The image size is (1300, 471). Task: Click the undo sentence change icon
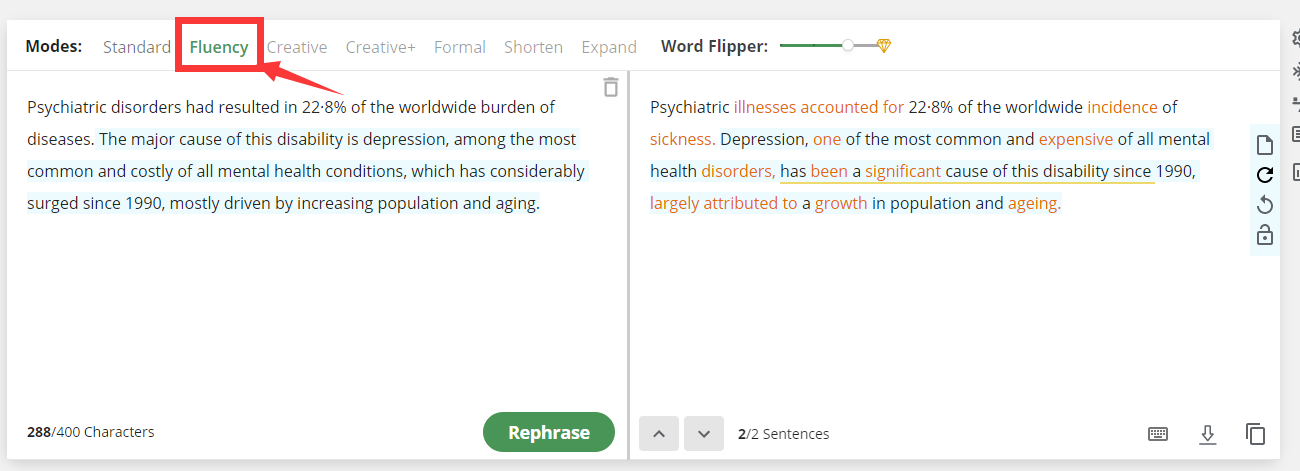coord(1265,205)
